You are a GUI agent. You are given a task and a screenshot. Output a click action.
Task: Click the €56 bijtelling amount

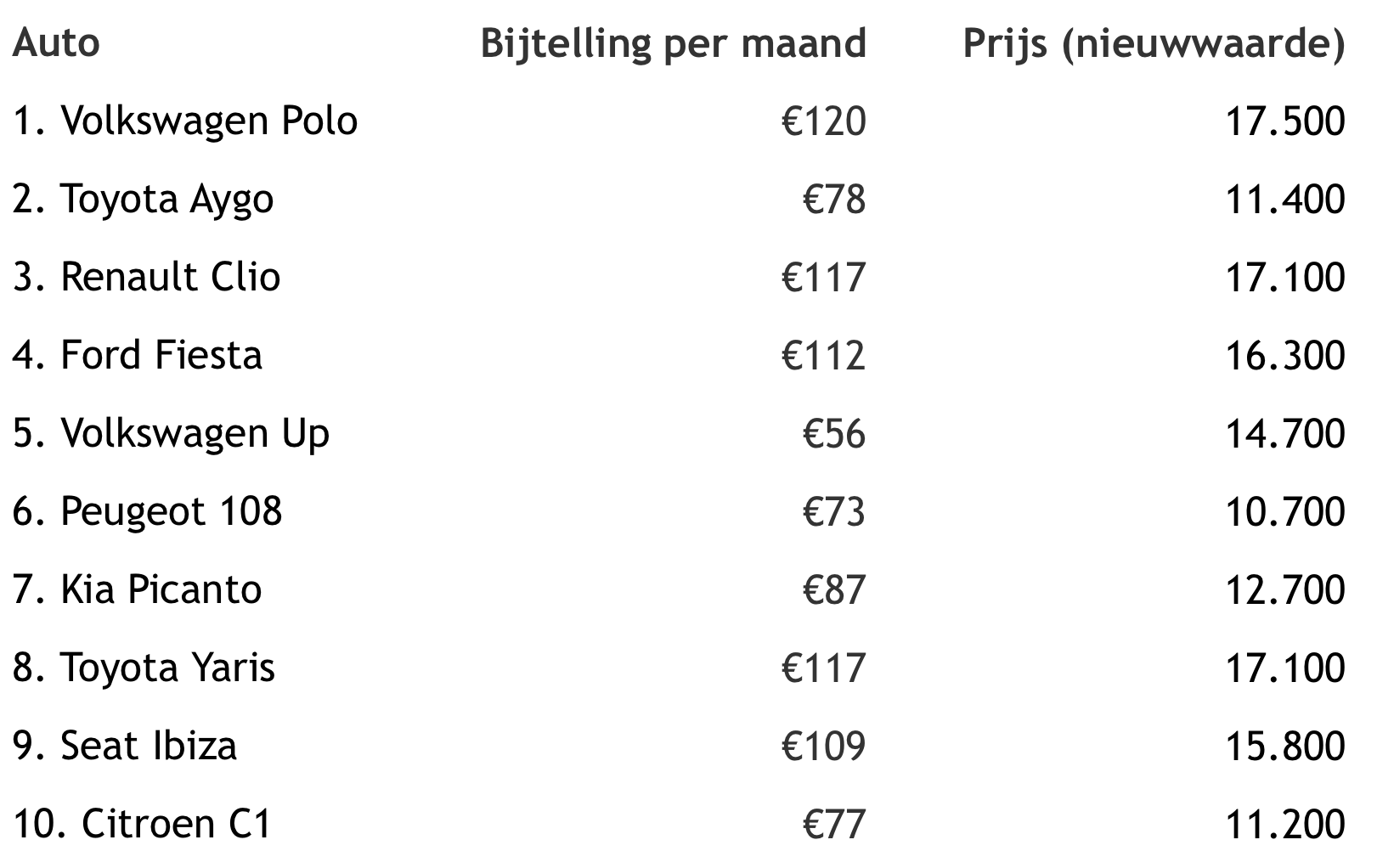tap(834, 433)
